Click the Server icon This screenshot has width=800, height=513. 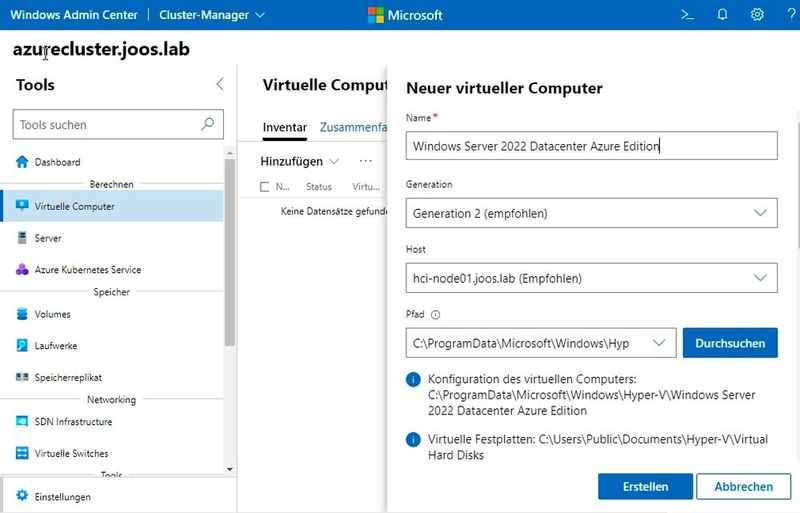(x=22, y=237)
